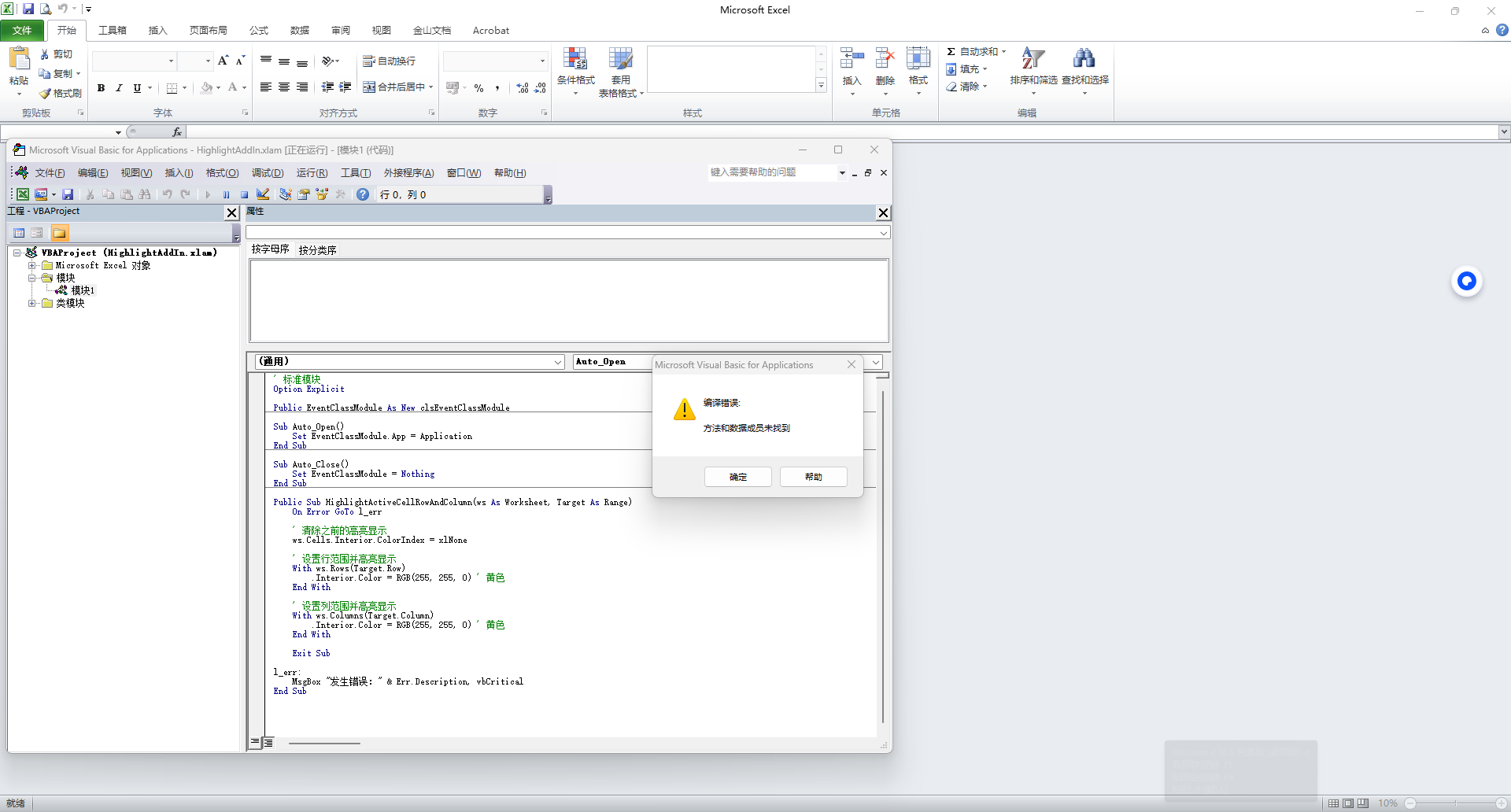Open the 运行(R) menu
Viewport: 1511px width, 812px height.
pyautogui.click(x=312, y=173)
